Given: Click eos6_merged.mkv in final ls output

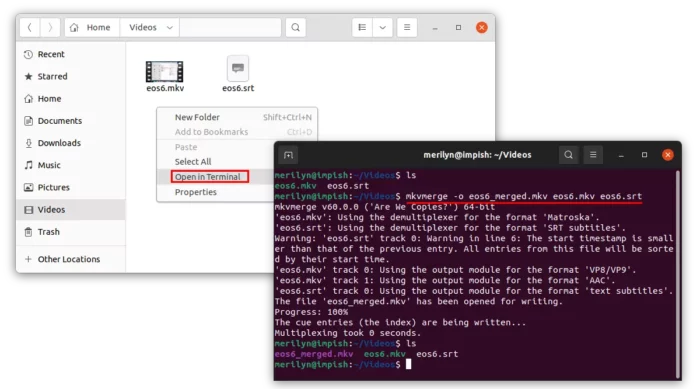Looking at the screenshot, I should (x=314, y=354).
